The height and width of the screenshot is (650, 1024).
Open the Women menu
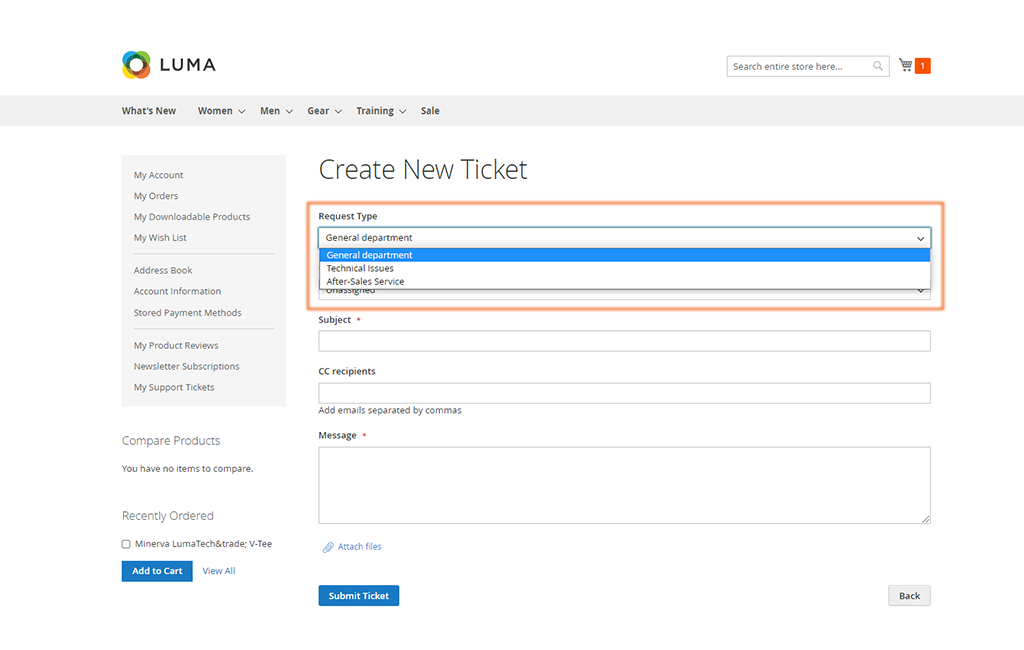coord(216,111)
